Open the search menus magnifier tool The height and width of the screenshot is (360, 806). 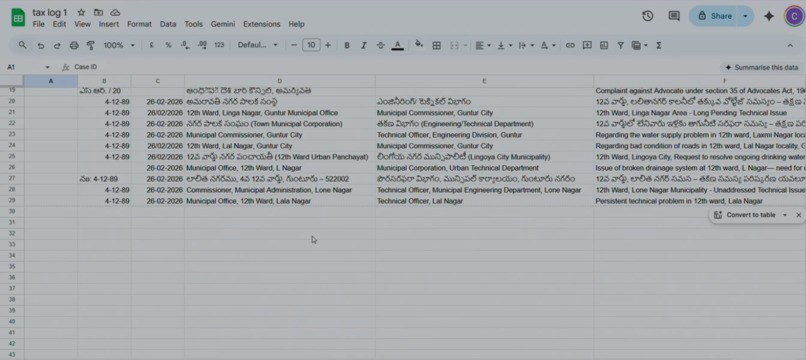[22, 45]
